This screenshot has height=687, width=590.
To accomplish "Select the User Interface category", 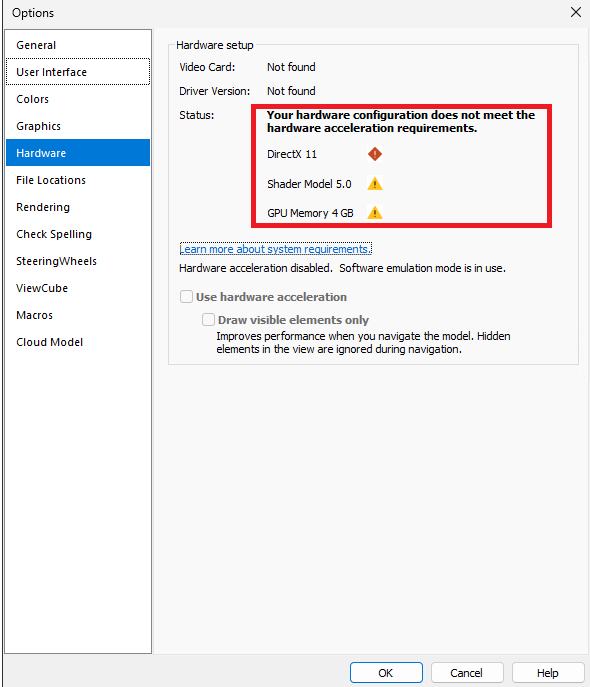I will coord(78,72).
